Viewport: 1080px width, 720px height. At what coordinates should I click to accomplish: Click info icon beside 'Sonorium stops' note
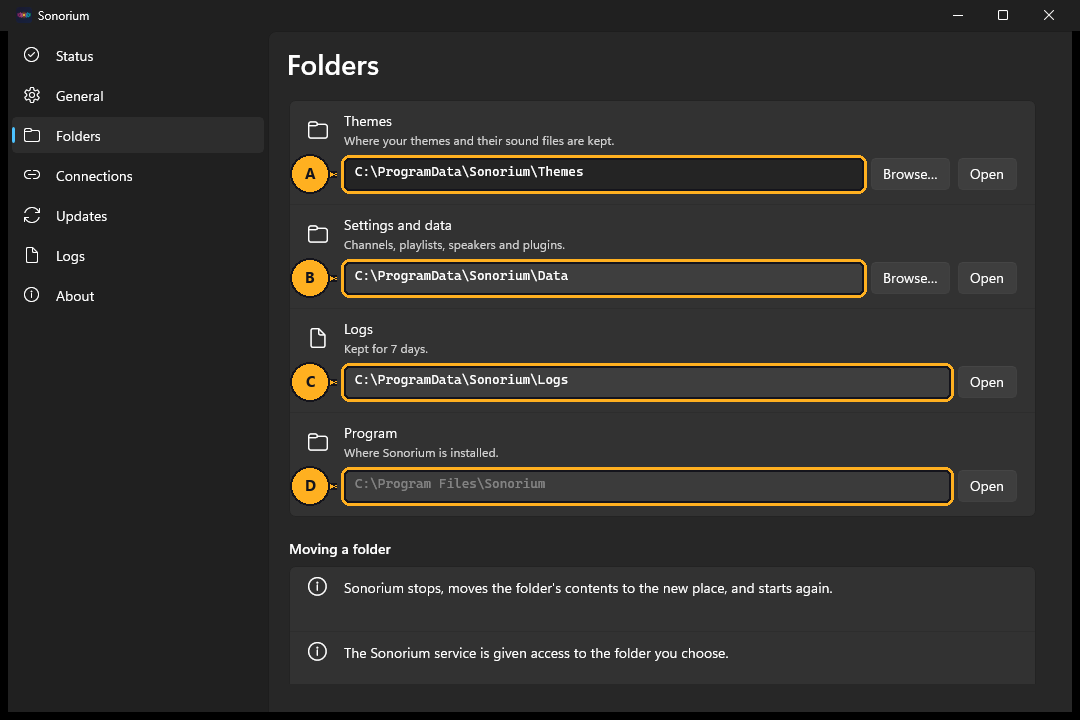317,586
